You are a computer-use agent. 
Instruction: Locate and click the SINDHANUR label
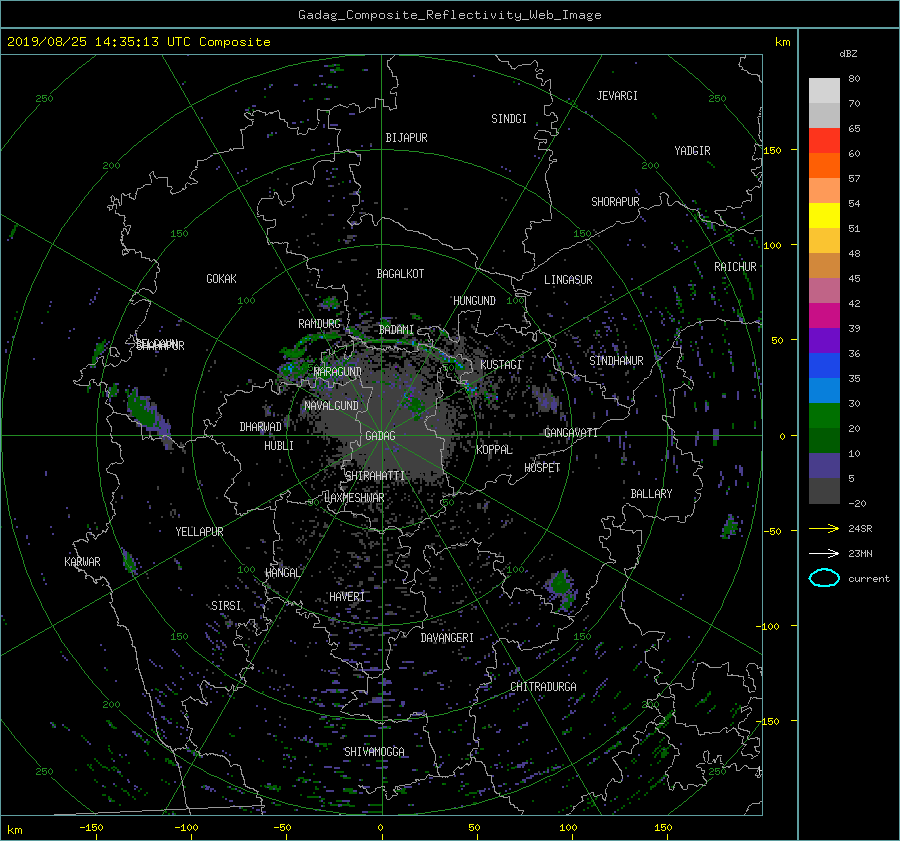click(x=616, y=361)
